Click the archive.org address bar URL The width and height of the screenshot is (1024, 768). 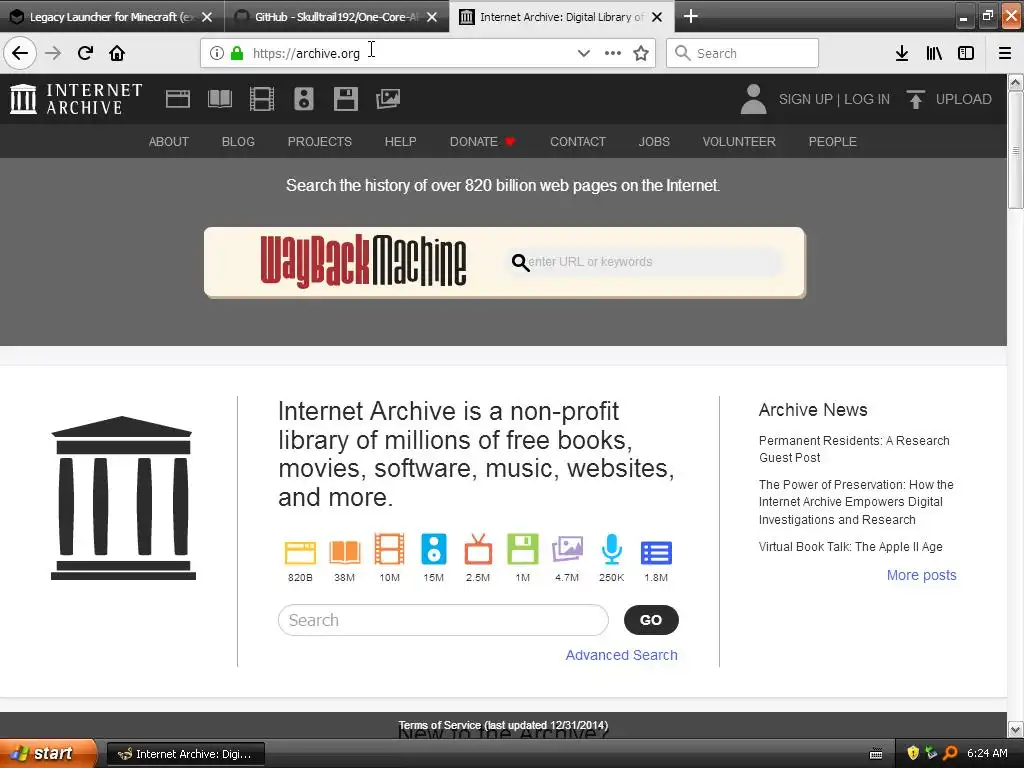[306, 54]
